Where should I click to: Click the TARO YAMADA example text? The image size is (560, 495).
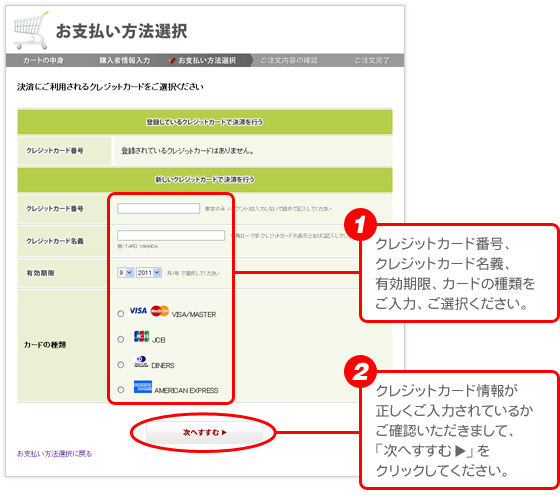coord(138,246)
